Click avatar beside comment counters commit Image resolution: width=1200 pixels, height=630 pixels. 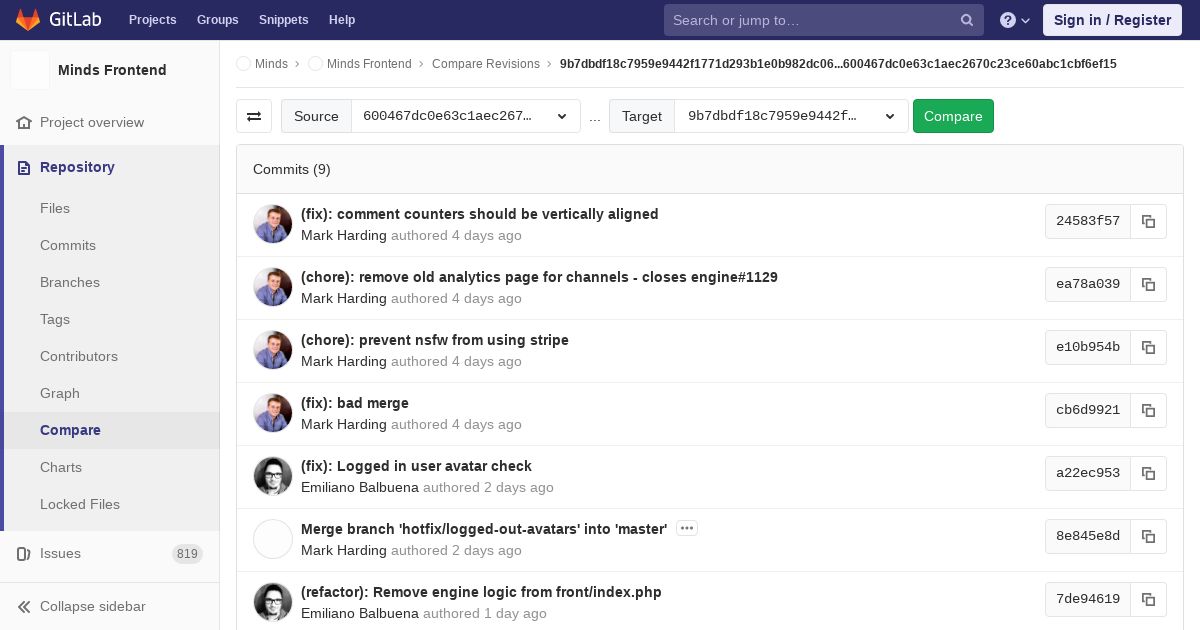[x=273, y=224]
